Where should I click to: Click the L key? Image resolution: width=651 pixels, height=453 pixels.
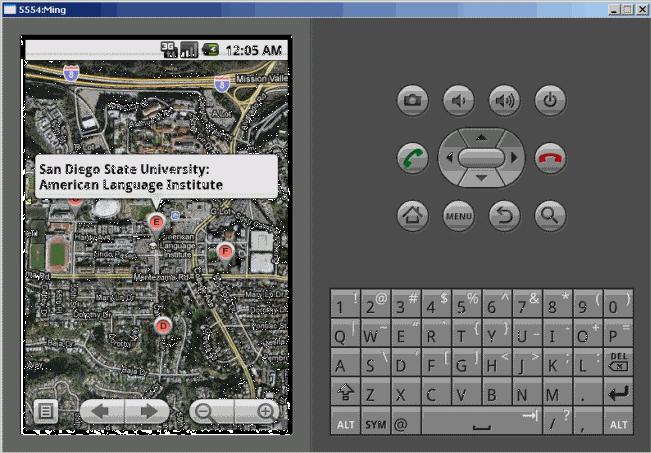point(588,362)
